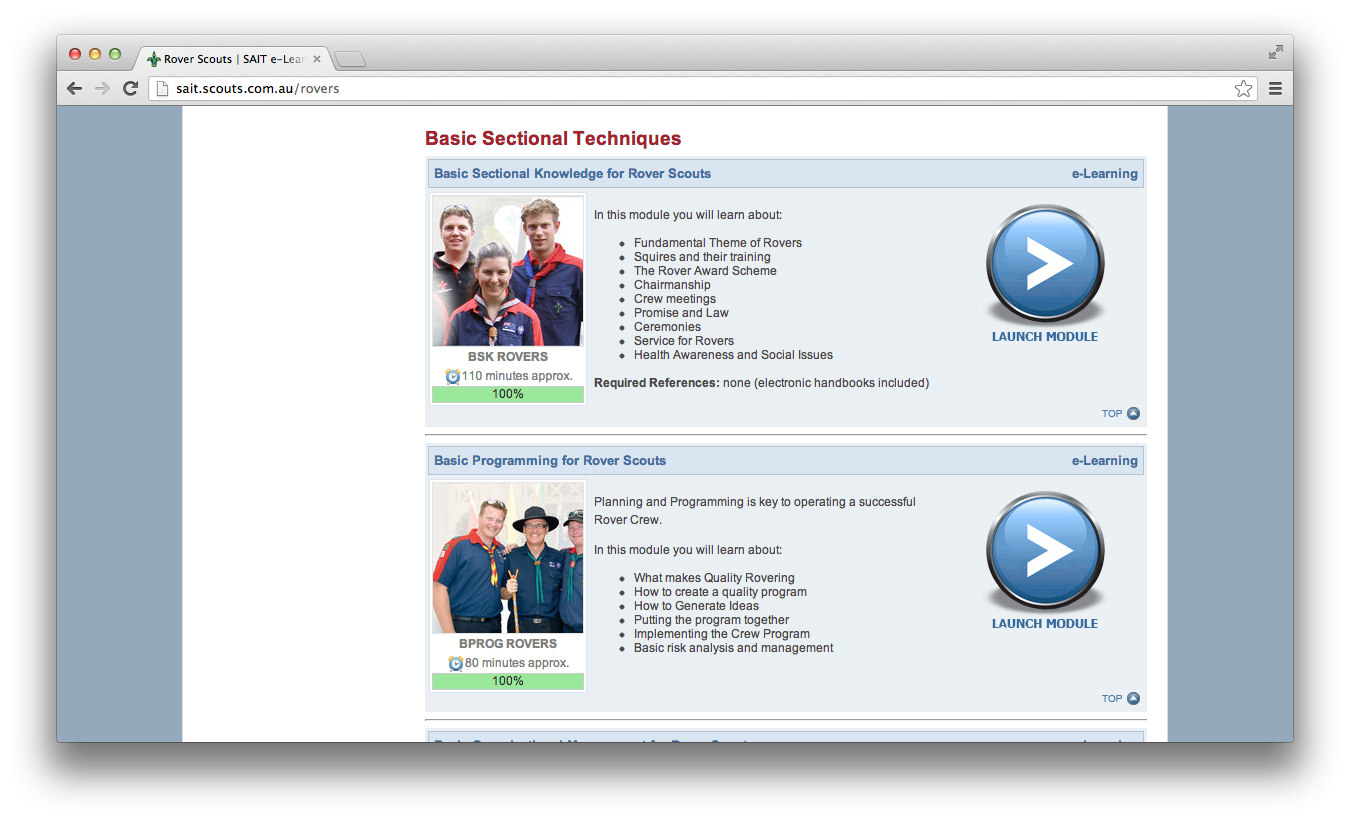Go back using the browser back arrow
Viewport: 1350px width, 821px height.
(75, 89)
